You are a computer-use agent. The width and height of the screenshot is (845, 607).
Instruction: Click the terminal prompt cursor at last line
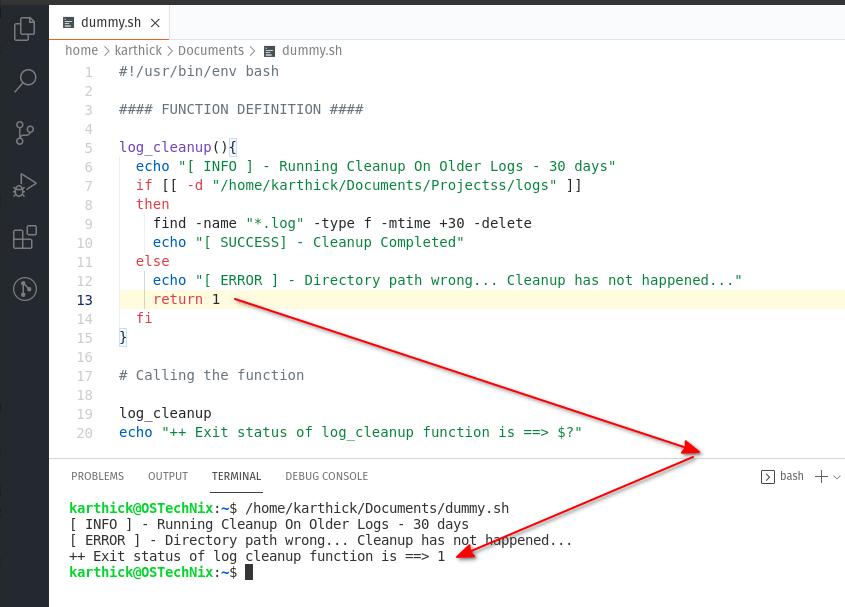[249, 572]
